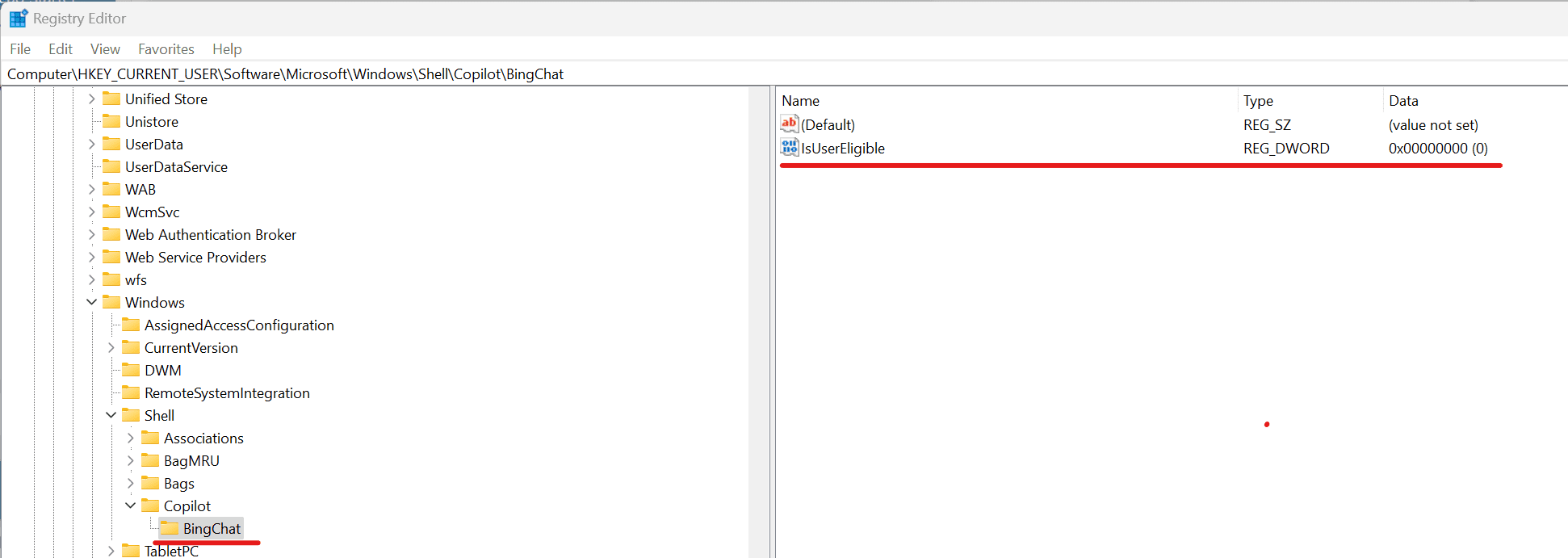Select the Copilot folder icon
The image size is (1568, 558).
(150, 506)
